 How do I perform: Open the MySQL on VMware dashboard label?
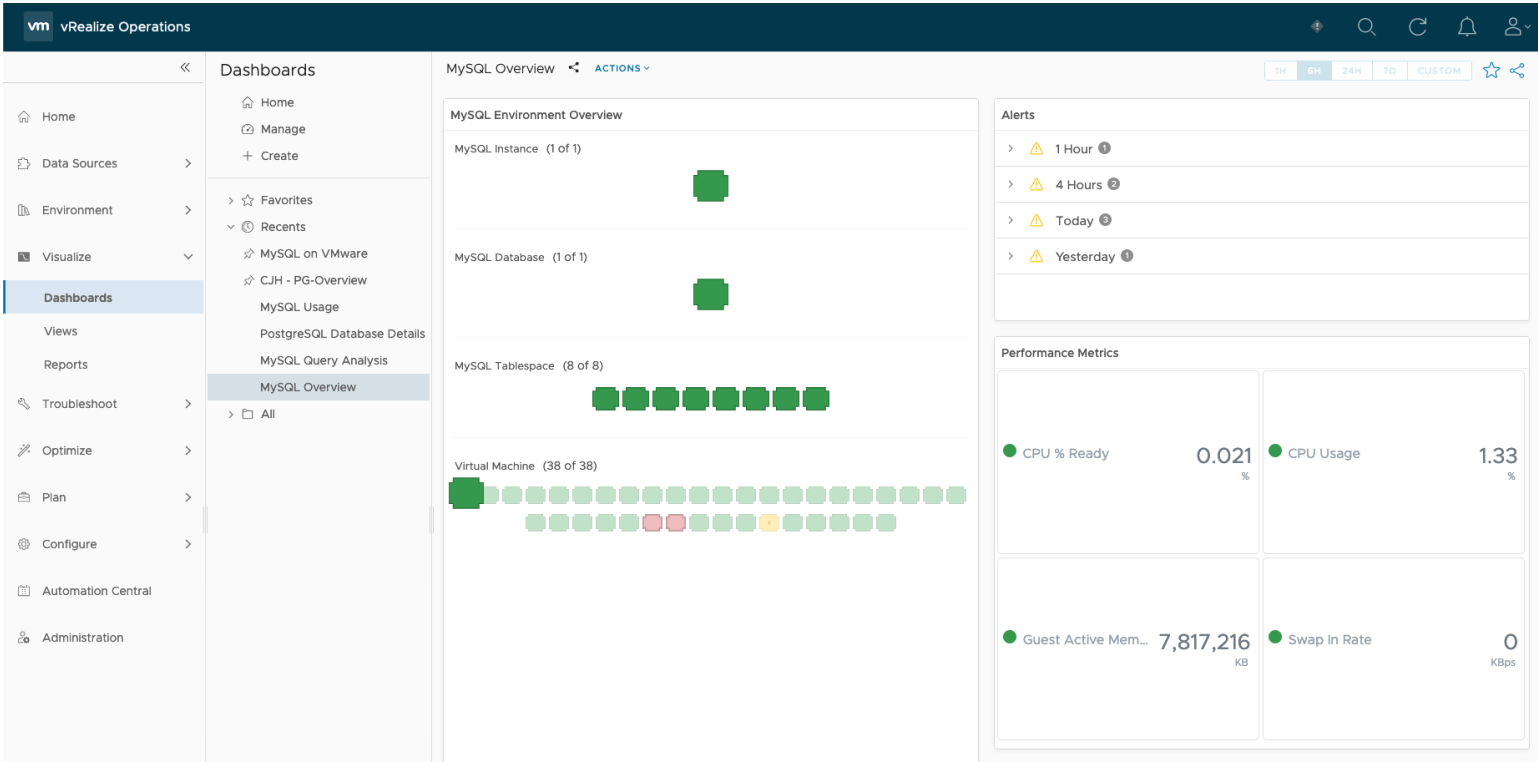(314, 254)
